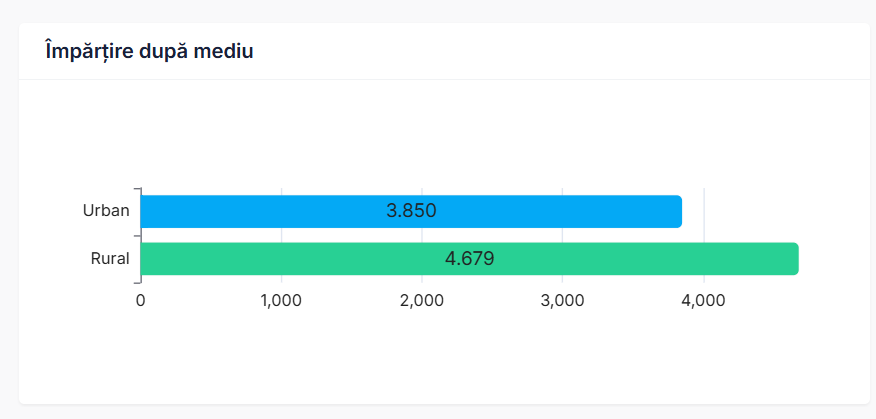
Task: Select the Rural category label
Action: click(110, 259)
